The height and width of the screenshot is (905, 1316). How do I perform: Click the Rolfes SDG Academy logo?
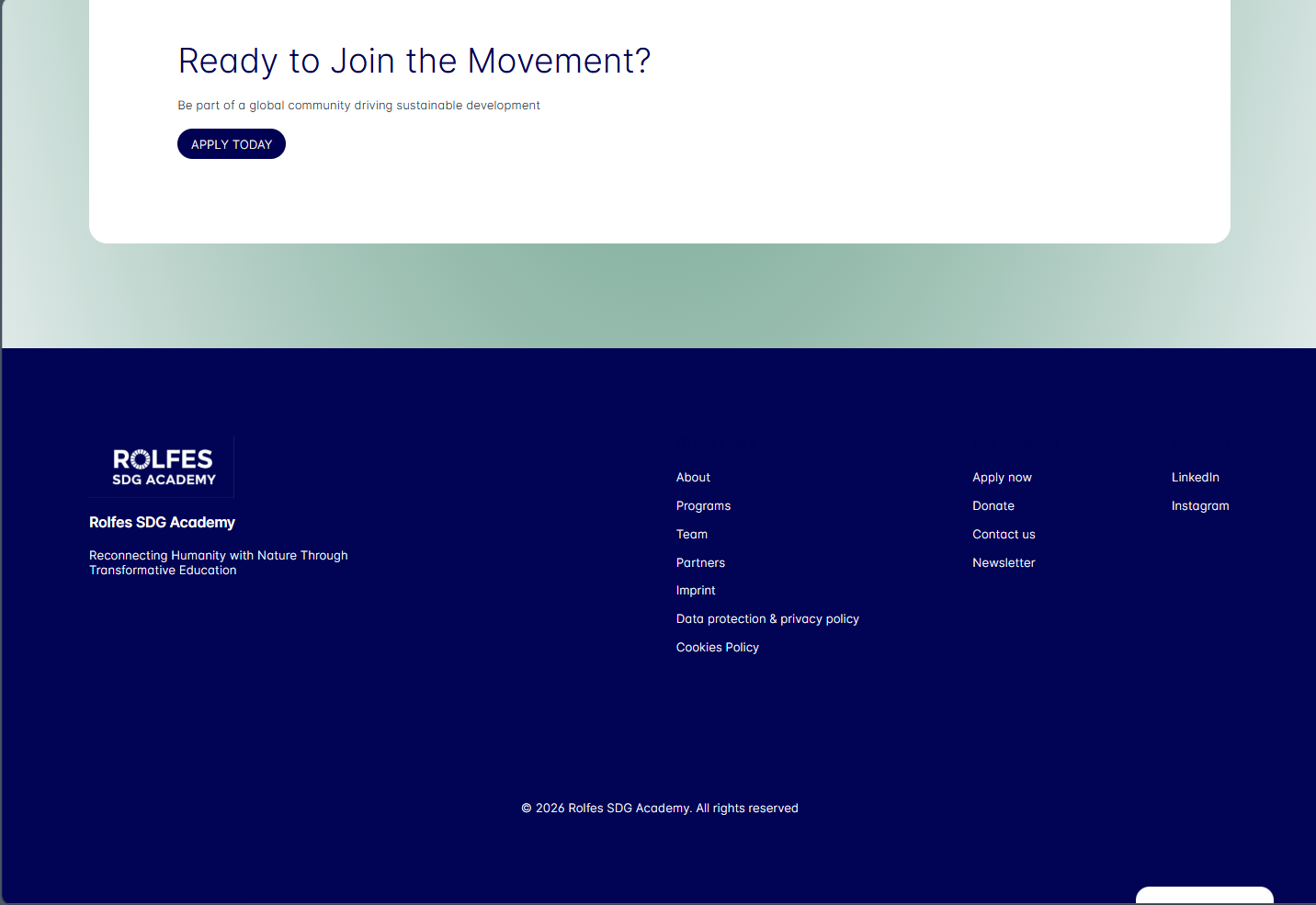tap(163, 467)
